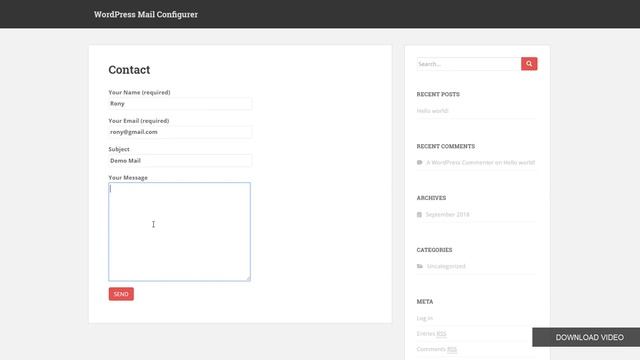Open A WordPress Commenter link
The width and height of the screenshot is (640, 360).
[x=460, y=162]
